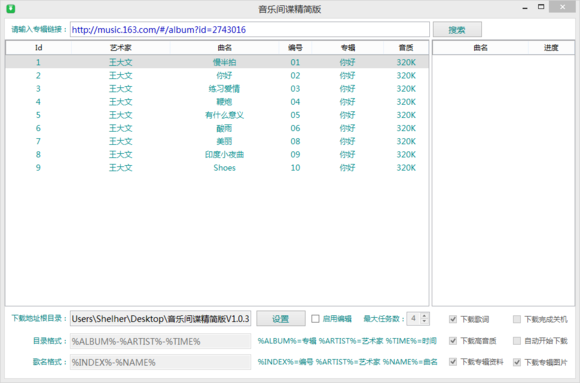580x383 pixels.
Task: Select the song Shoes
Action: [x=224, y=168]
